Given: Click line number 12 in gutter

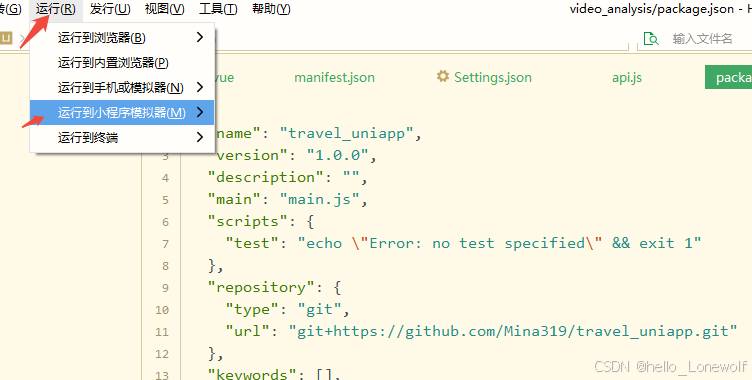Looking at the screenshot, I should tap(162, 355).
